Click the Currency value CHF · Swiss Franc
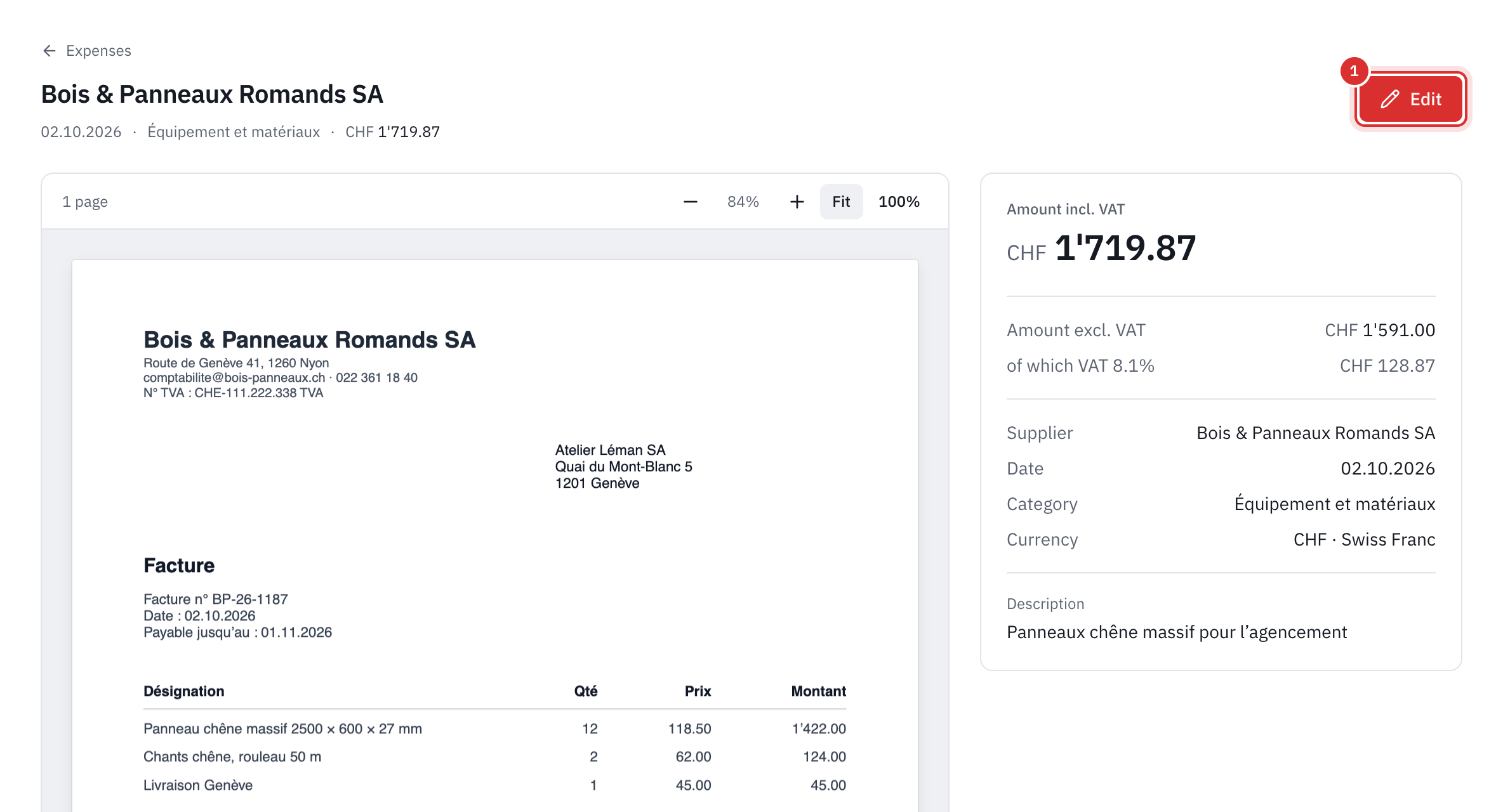This screenshot has height=812, width=1503. (1364, 539)
